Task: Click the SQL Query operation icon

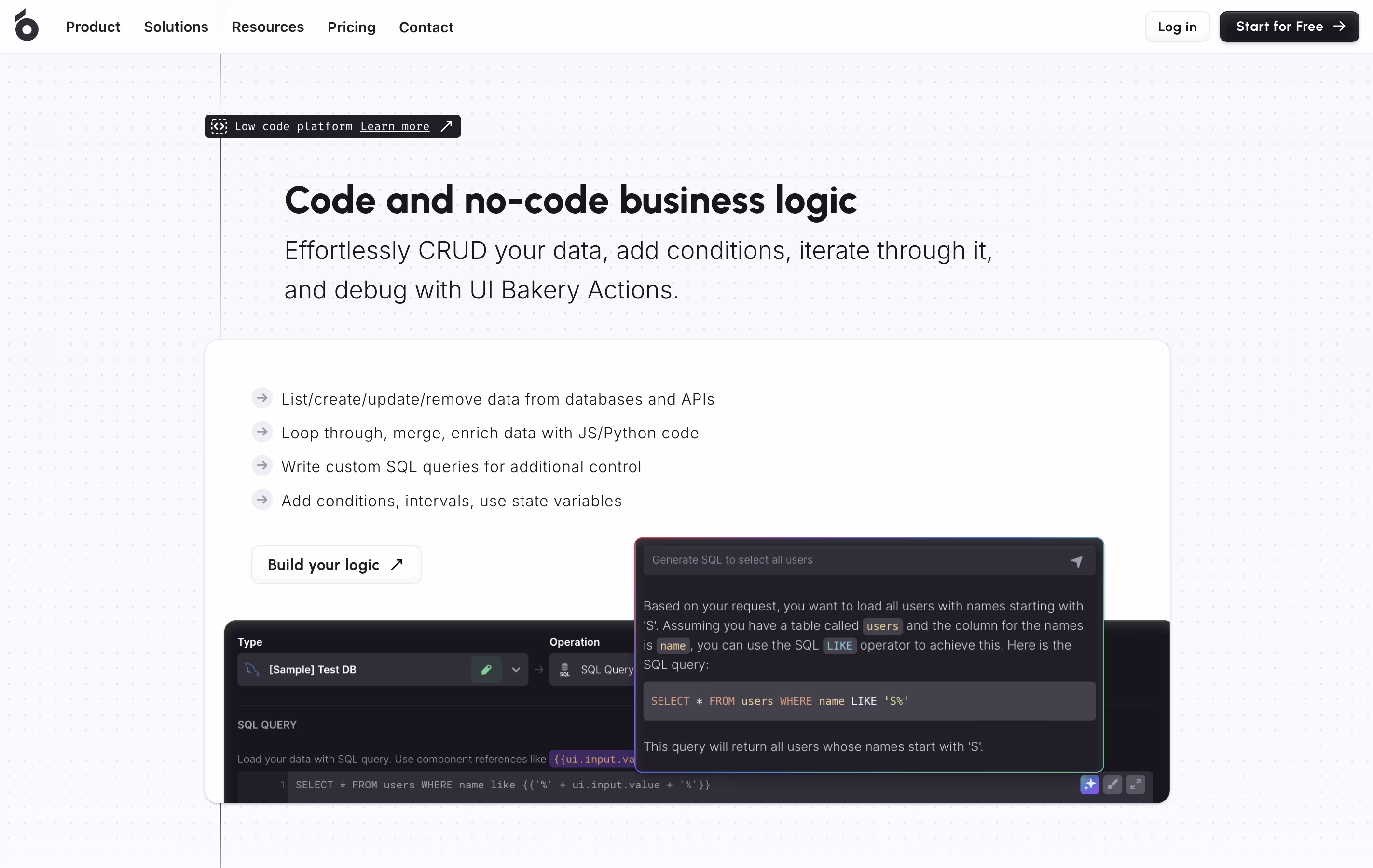Action: (564, 670)
